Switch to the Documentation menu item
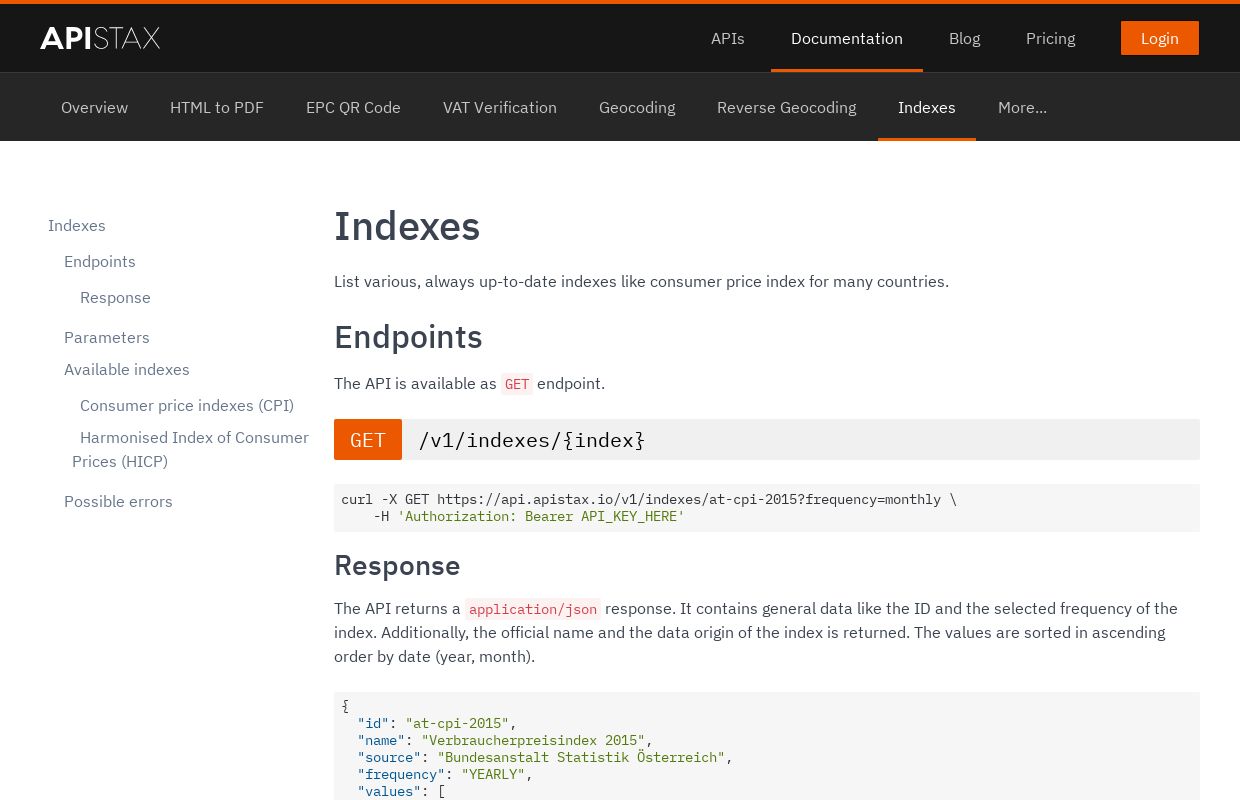Image resolution: width=1240 pixels, height=800 pixels. 846,38
